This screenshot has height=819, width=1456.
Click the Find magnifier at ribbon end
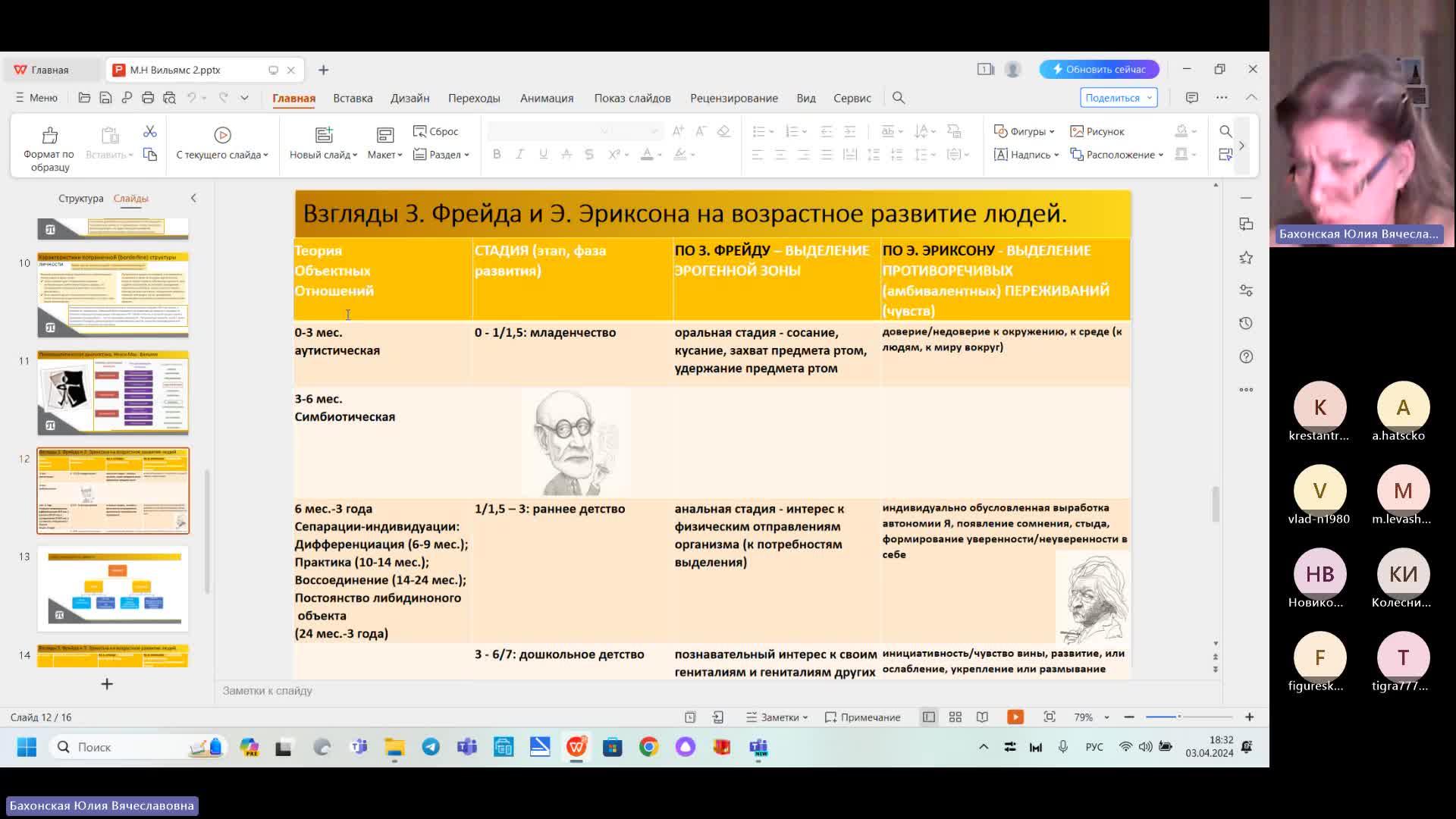point(1225,131)
